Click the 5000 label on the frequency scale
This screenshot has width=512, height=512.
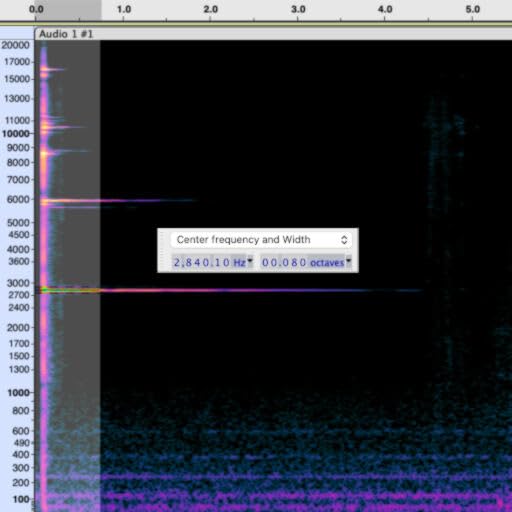(x=18, y=222)
